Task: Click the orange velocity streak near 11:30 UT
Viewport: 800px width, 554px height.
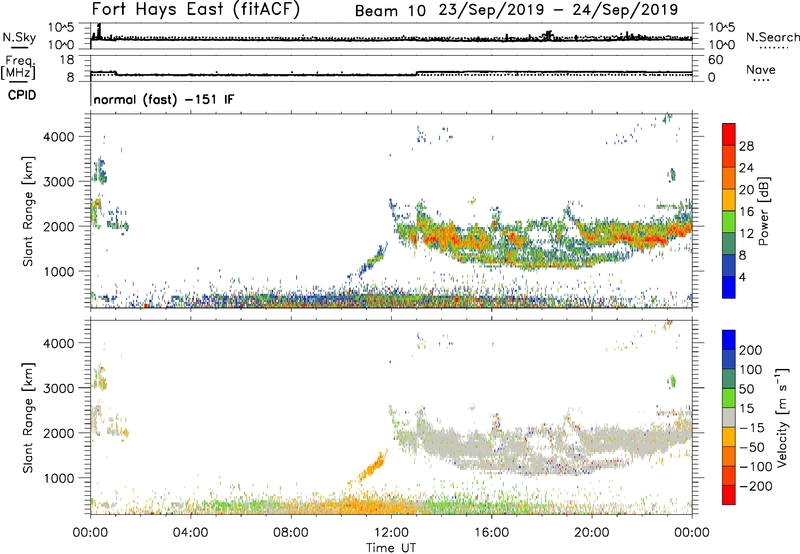Action: pyautogui.click(x=373, y=467)
